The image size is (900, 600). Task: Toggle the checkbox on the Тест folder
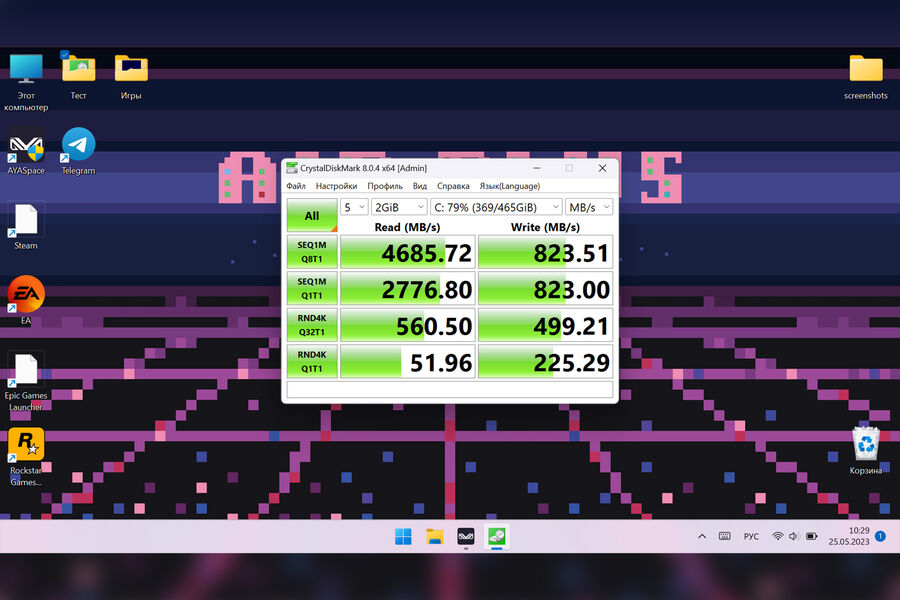tap(65, 55)
